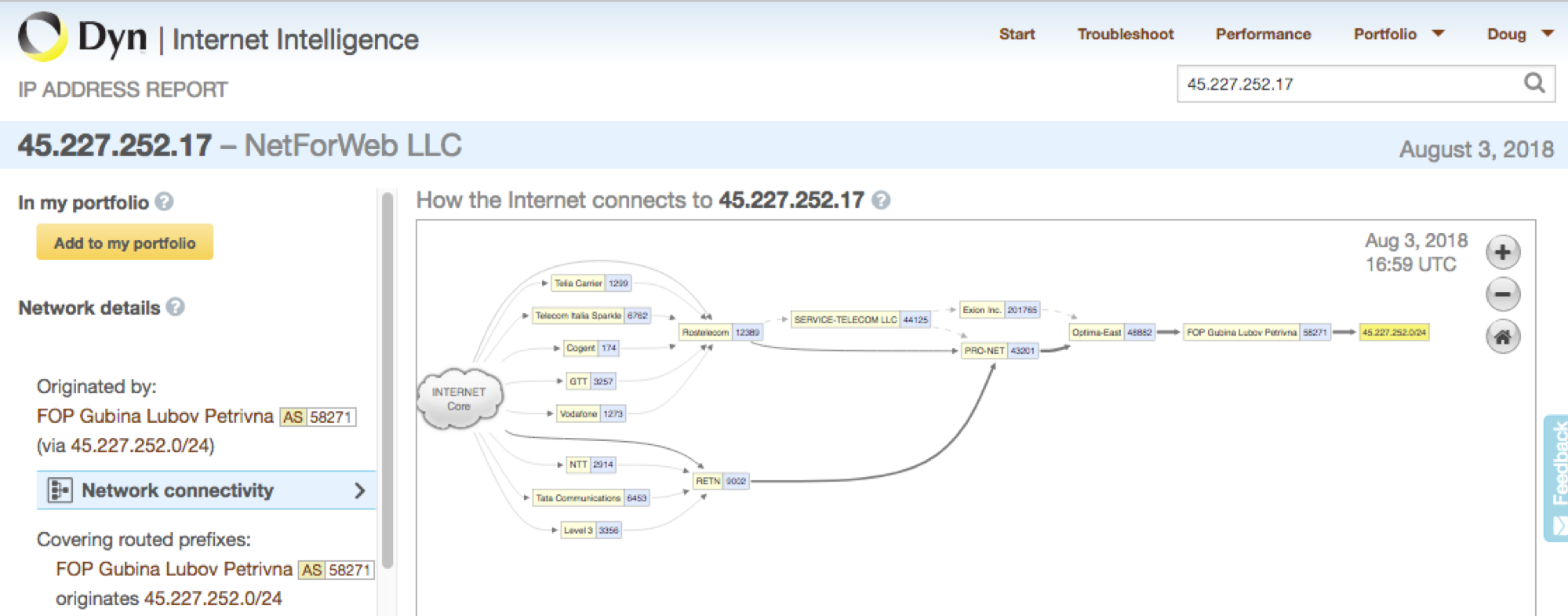Screen dimensions: 1568x616
Task: Click help icon next to graph title
Action: (x=881, y=200)
